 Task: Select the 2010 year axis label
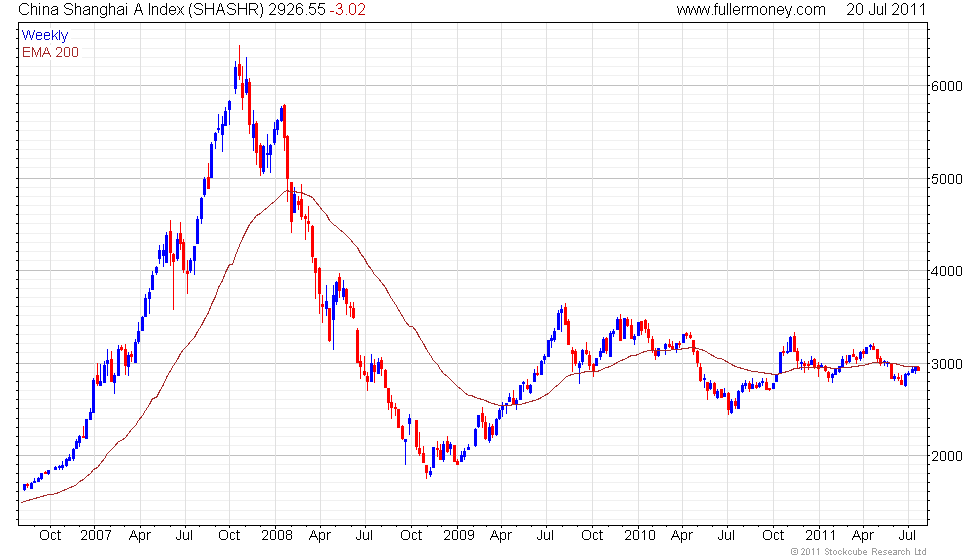[640, 536]
